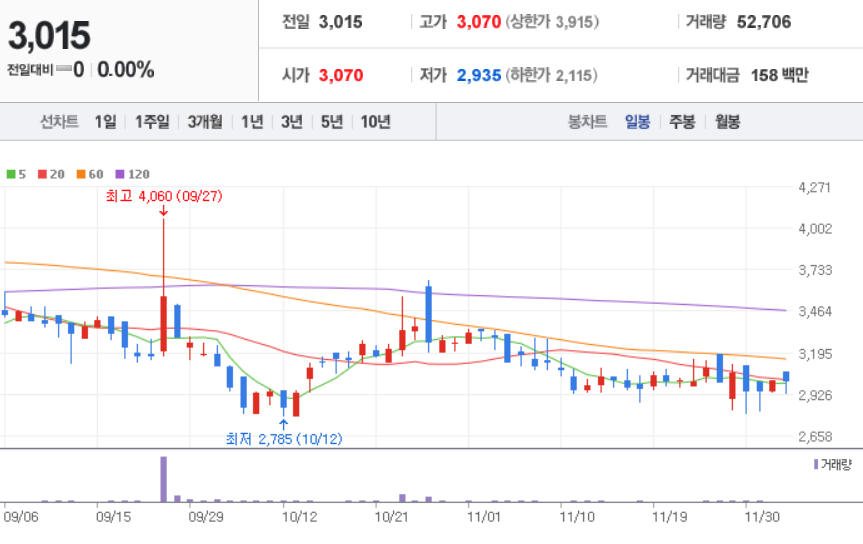The height and width of the screenshot is (544, 863).
Task: Click the 4,271 y-axis price label
Action: [x=815, y=187]
